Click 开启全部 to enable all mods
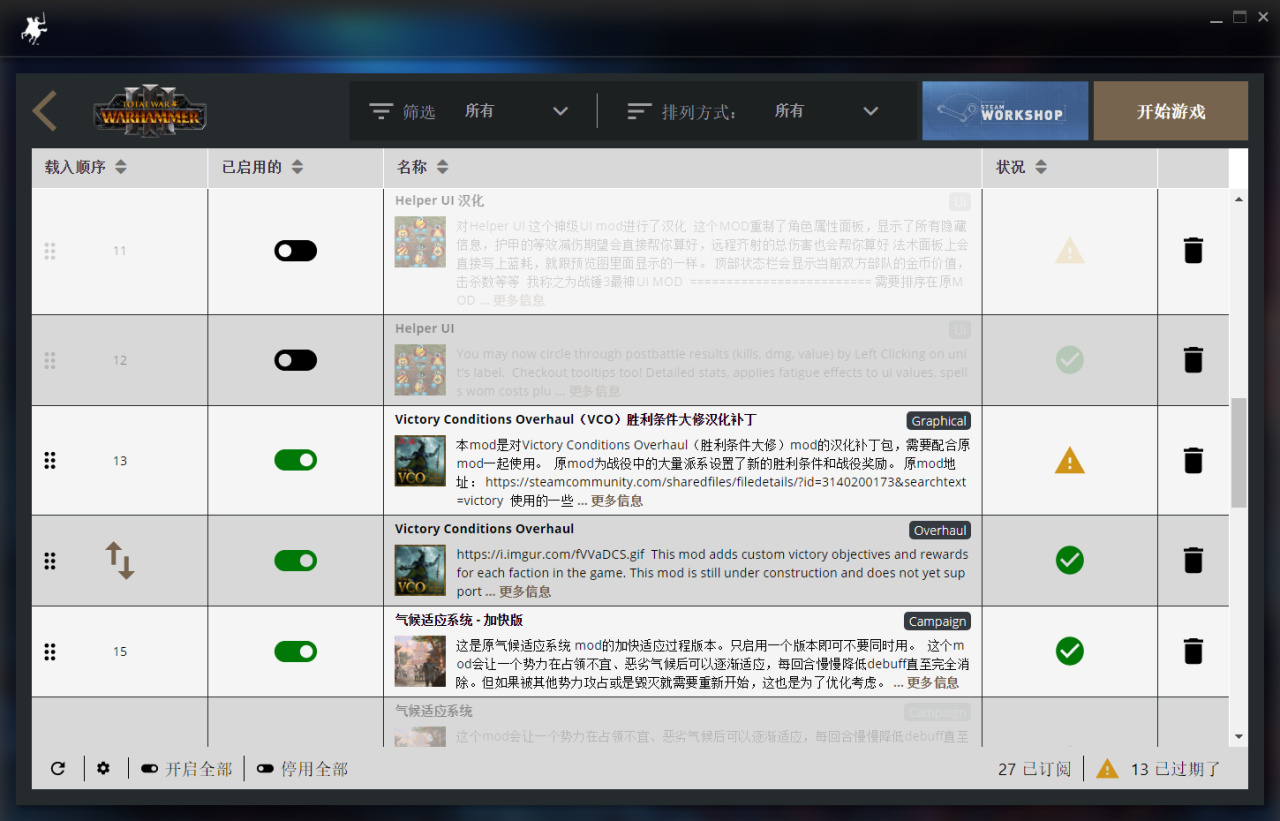This screenshot has width=1280, height=821. click(x=187, y=769)
